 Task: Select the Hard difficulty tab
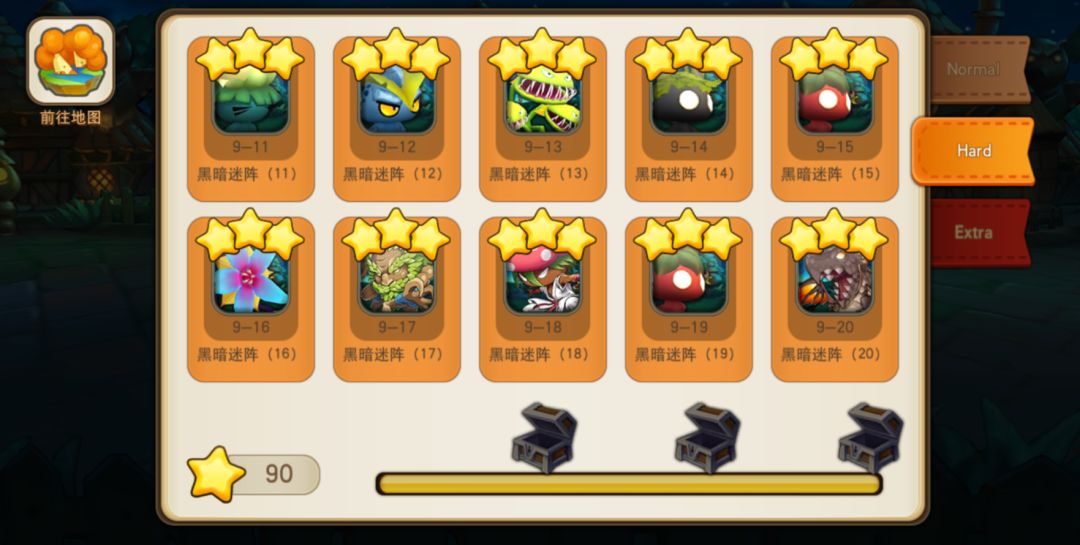(x=973, y=151)
